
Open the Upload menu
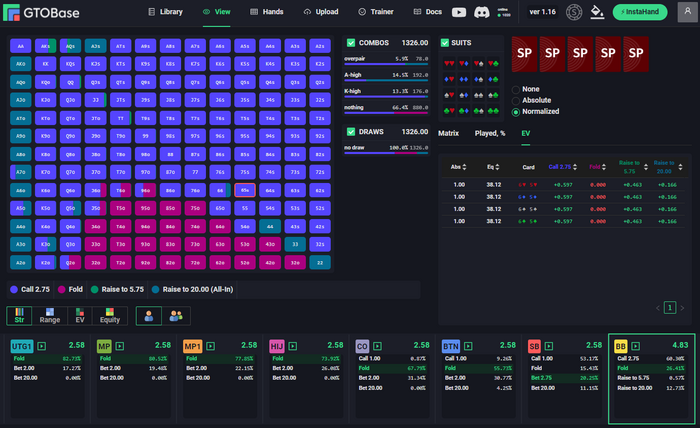(321, 12)
